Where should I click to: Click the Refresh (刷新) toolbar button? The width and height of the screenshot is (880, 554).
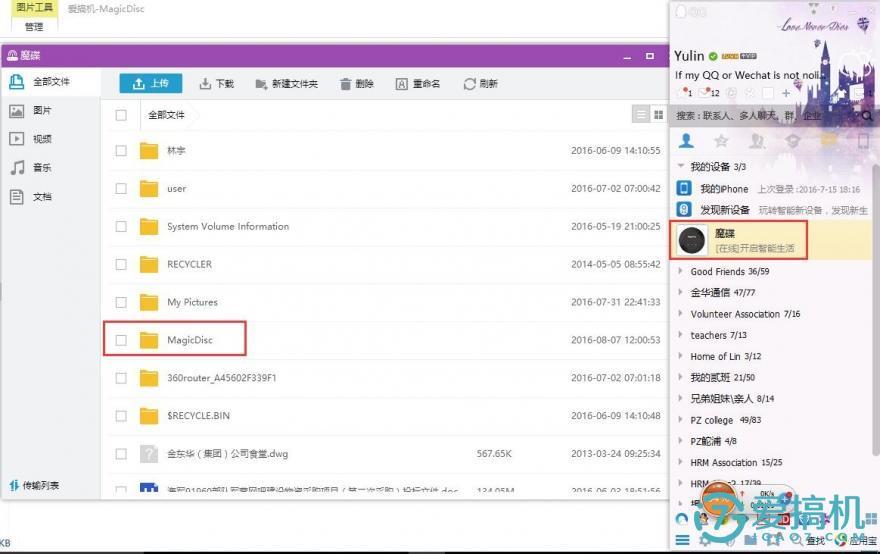click(480, 84)
